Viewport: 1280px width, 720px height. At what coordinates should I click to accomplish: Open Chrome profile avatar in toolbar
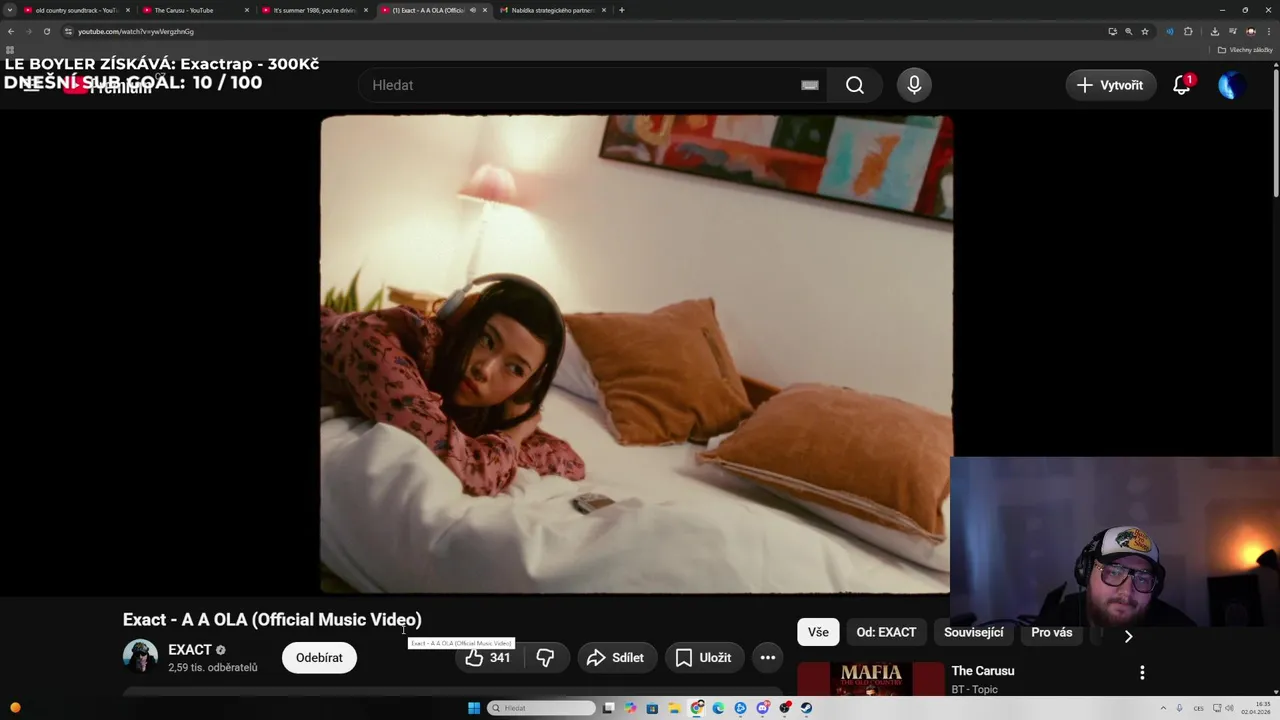1250,31
